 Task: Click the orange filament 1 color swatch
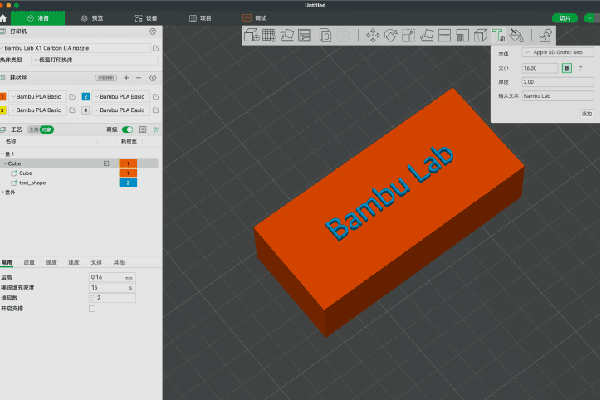[x=3, y=96]
